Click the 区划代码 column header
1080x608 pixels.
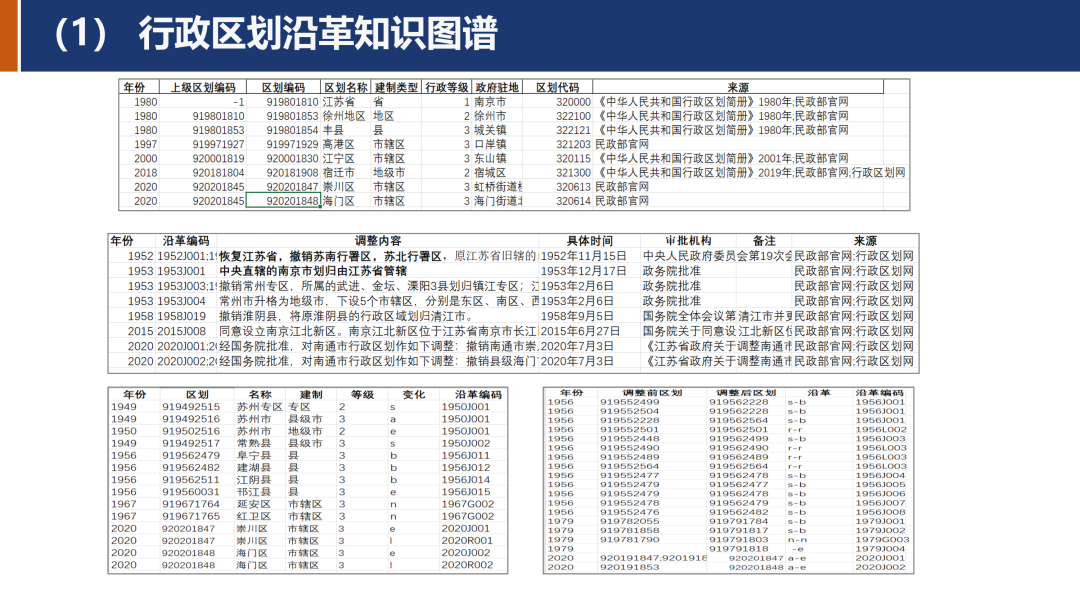(x=557, y=87)
